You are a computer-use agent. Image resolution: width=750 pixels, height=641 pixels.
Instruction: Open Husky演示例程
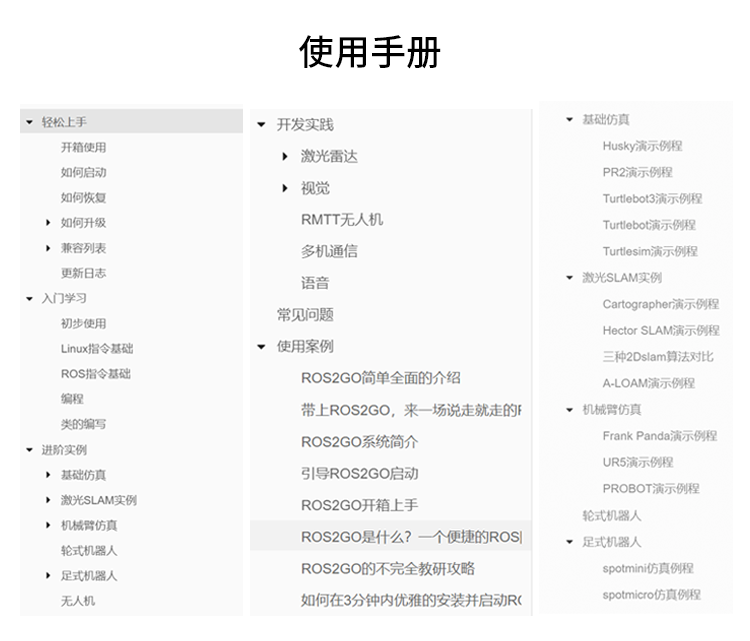coord(642,146)
